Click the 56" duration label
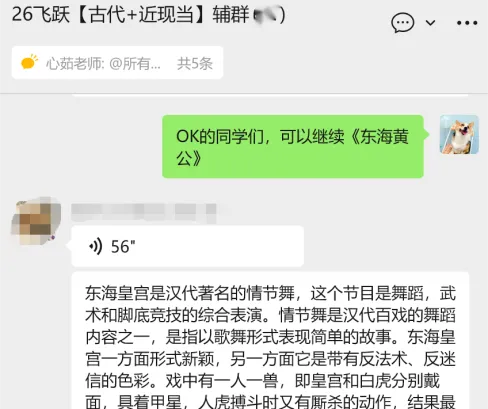Screen dimensions: 488x409 click(123, 247)
